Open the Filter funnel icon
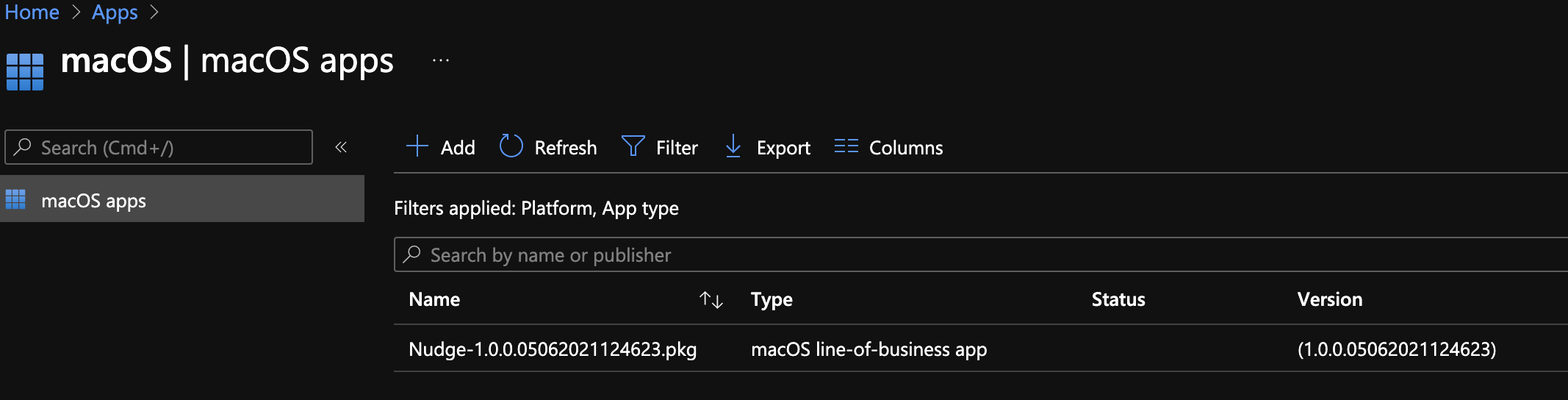Image resolution: width=1568 pixels, height=400 pixels. pyautogui.click(x=633, y=146)
